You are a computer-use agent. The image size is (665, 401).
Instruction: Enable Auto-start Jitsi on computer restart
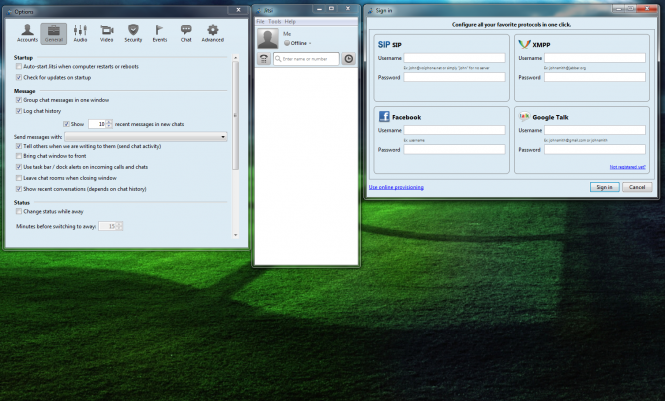[x=19, y=67]
